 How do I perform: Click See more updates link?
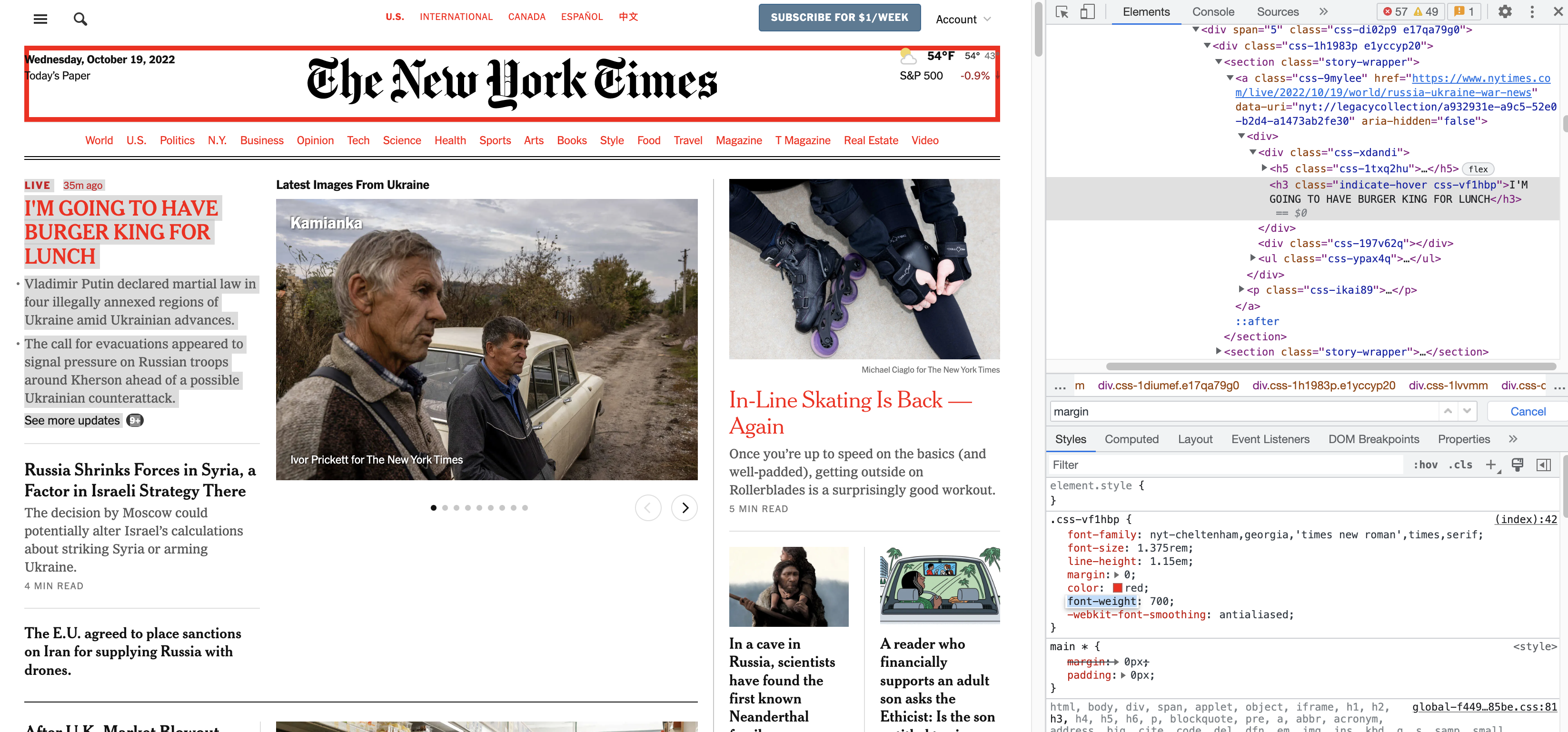coord(72,420)
